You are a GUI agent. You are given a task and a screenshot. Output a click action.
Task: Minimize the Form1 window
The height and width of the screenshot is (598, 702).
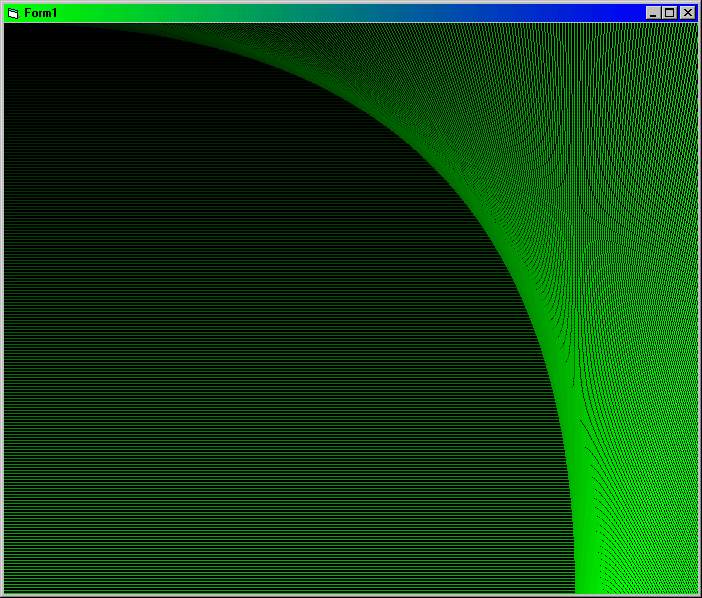[653, 13]
